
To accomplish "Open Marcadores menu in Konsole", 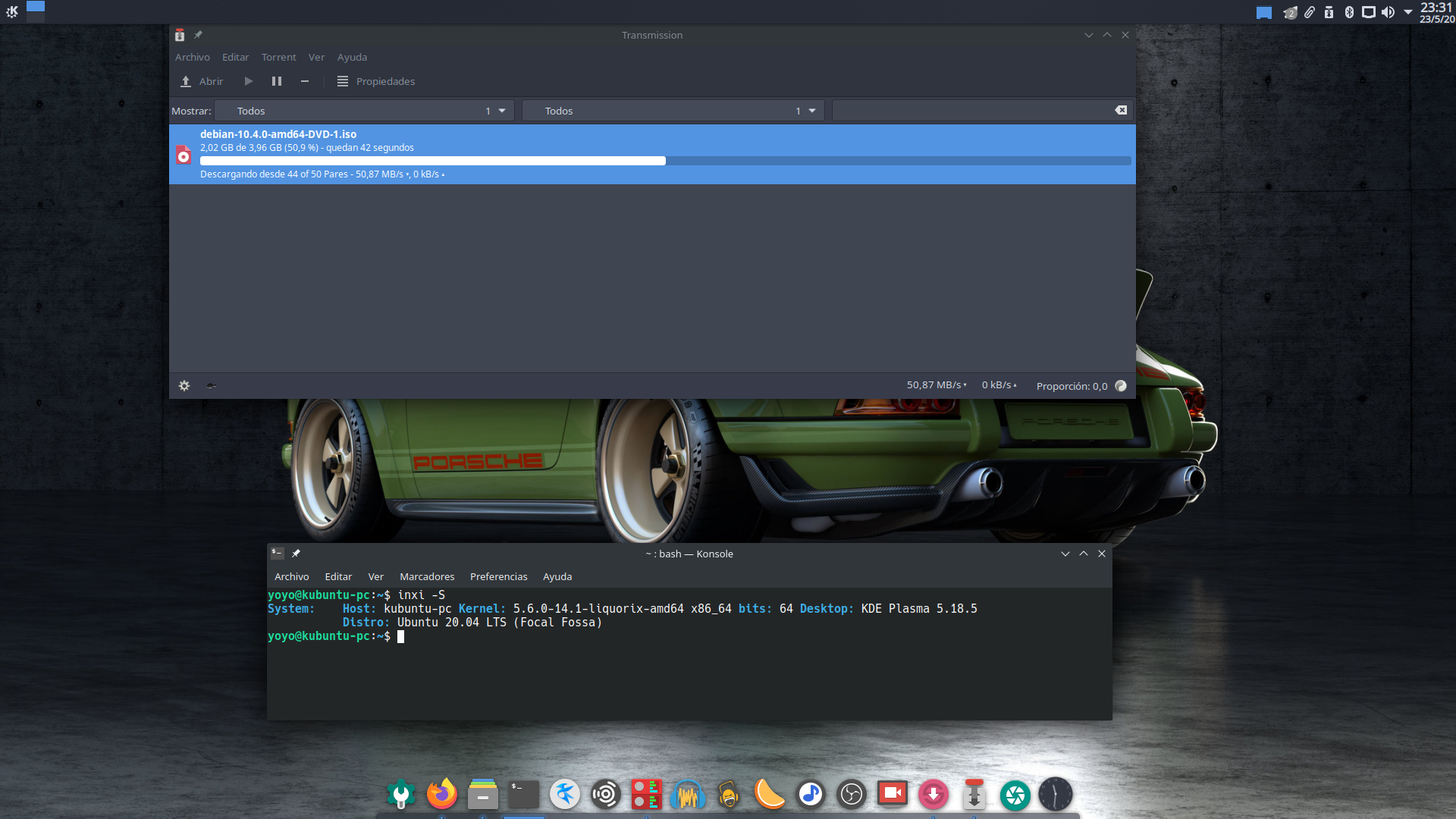I will click(427, 576).
